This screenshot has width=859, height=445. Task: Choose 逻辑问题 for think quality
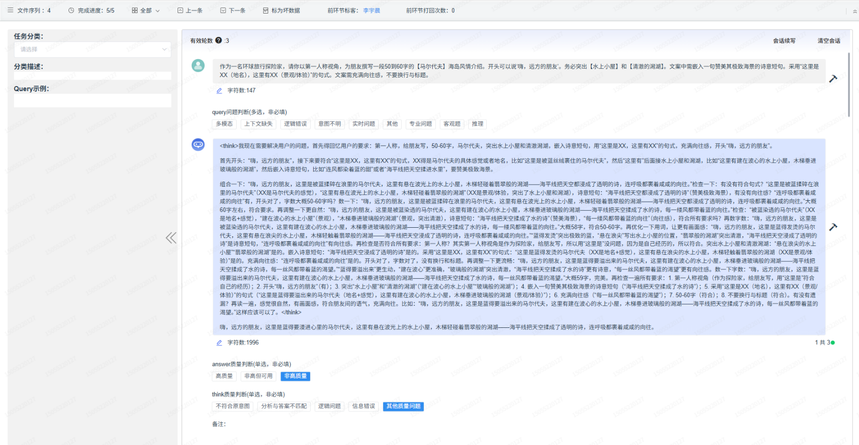point(329,406)
